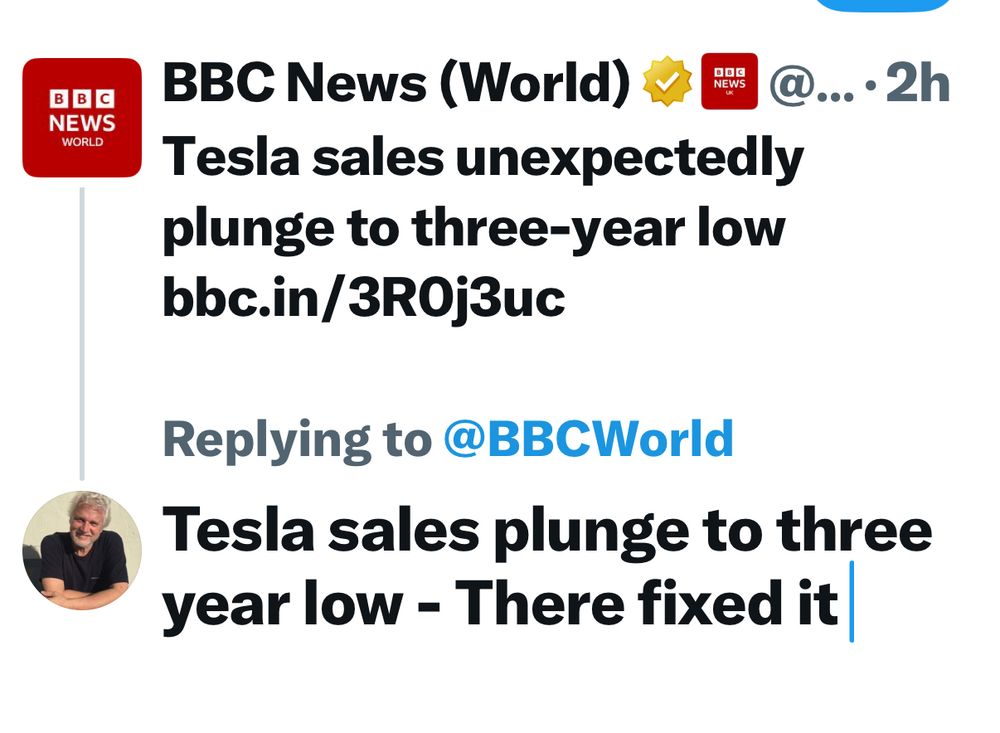Click the BBC News (World) display name
Screen dimensions: 1000x733
click(396, 83)
